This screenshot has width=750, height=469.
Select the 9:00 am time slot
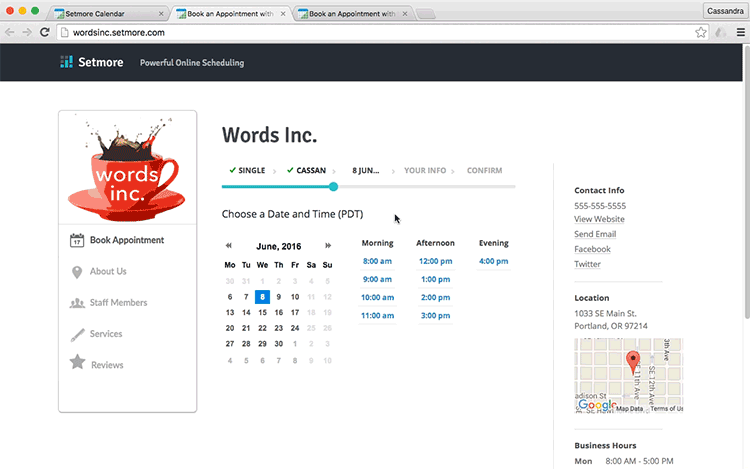pos(377,279)
